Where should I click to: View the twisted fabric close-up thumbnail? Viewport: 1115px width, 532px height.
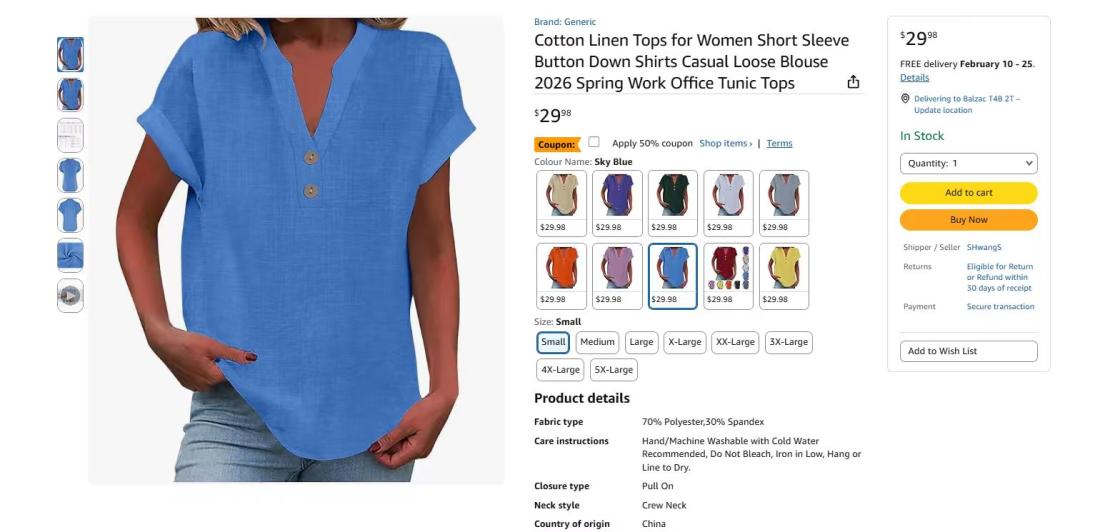[70, 255]
